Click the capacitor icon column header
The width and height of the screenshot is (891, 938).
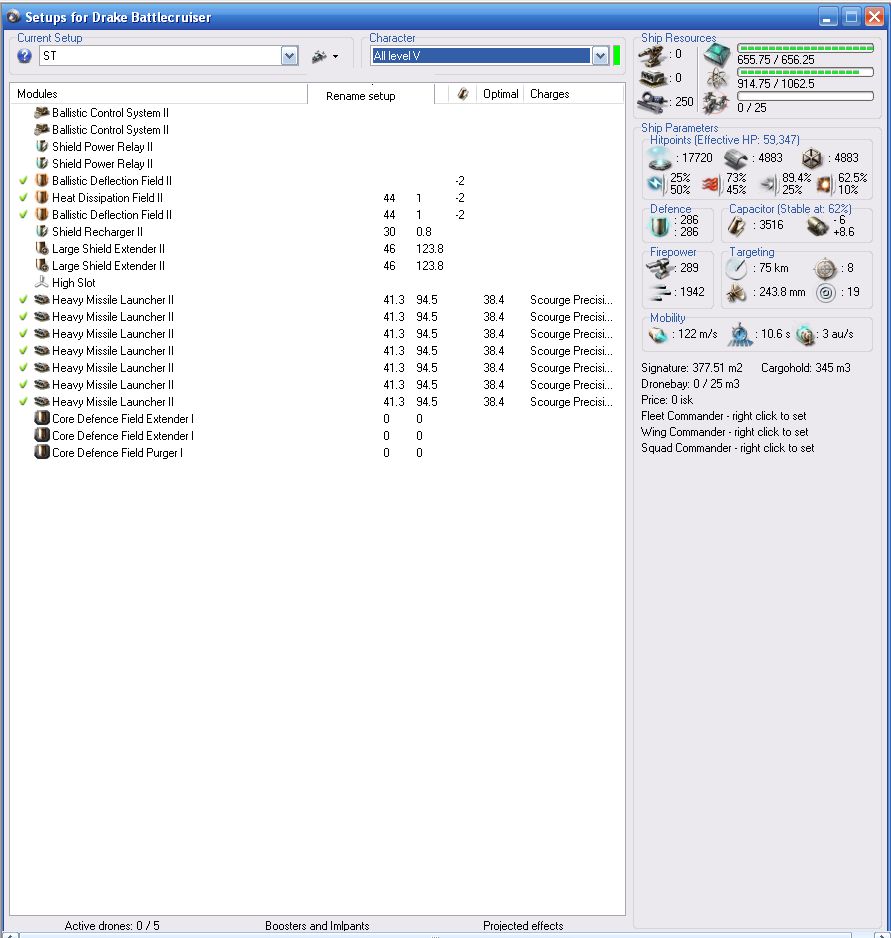coord(462,94)
